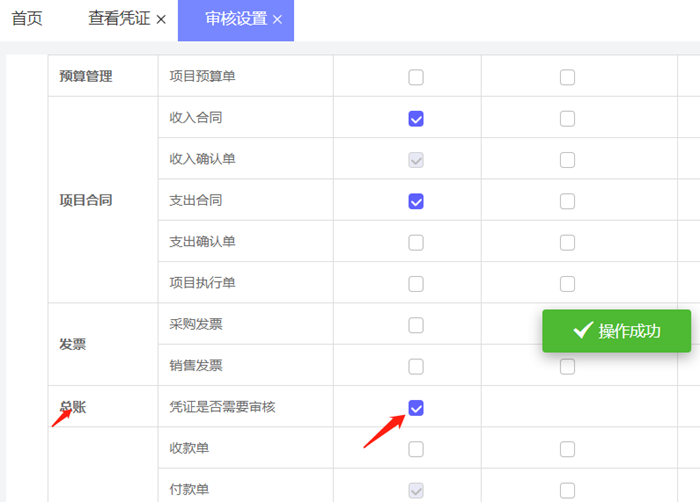Image resolution: width=700 pixels, height=502 pixels.
Task: Enable 支出确认单 first column checkbox
Action: (416, 242)
